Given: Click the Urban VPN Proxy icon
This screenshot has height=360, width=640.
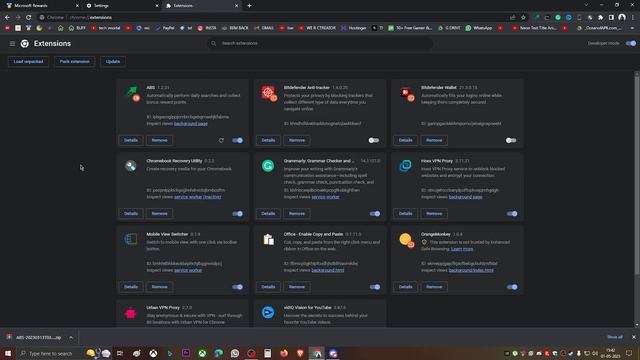Looking at the screenshot, I should 131,313.
